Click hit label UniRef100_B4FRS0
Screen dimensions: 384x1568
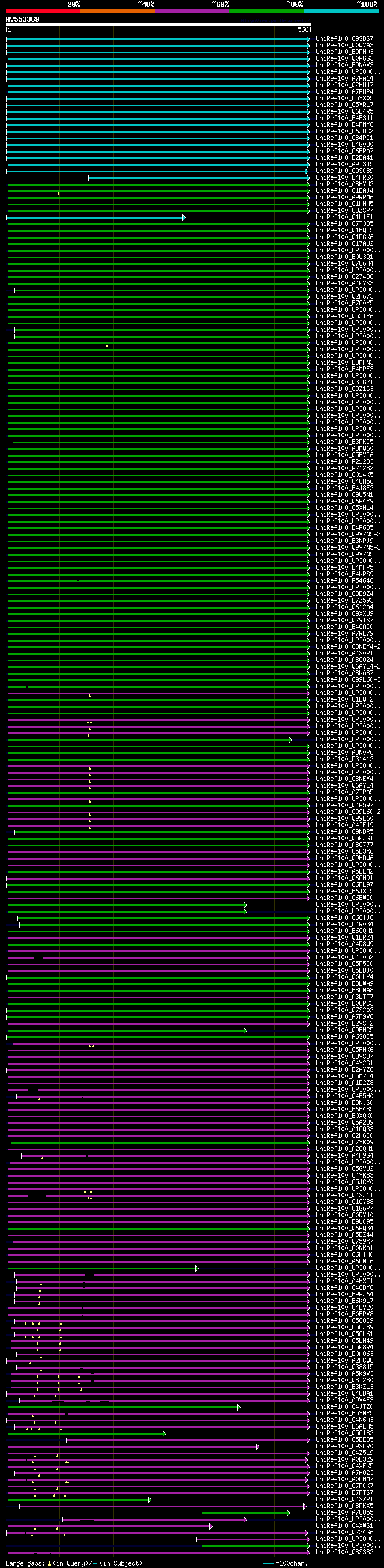pyautogui.click(x=344, y=178)
